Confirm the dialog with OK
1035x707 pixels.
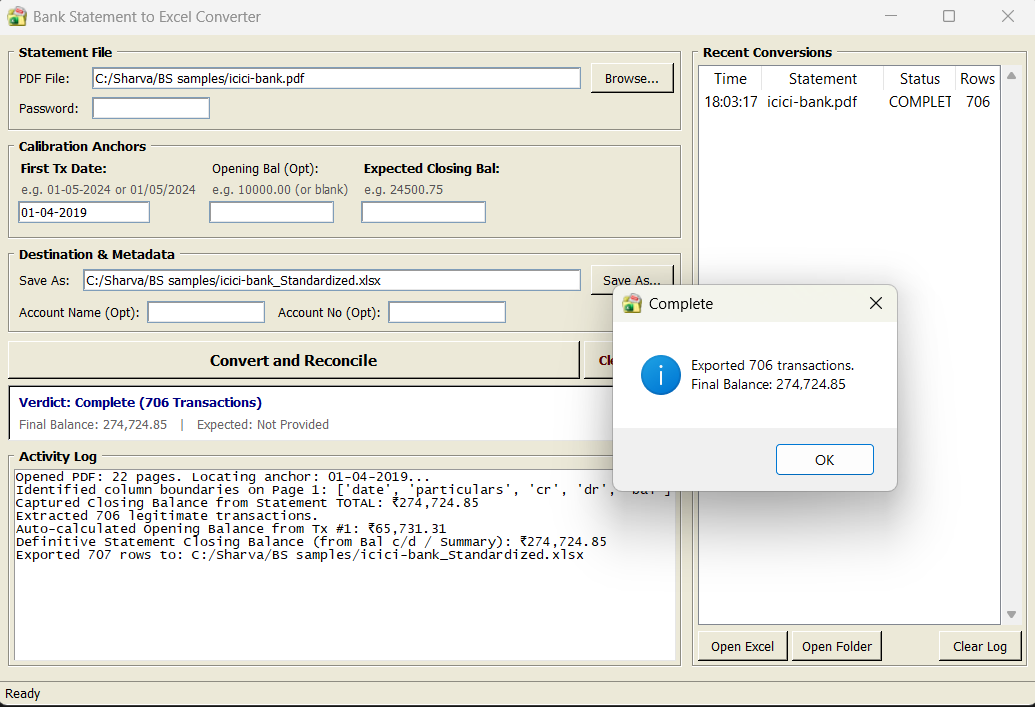coord(824,459)
